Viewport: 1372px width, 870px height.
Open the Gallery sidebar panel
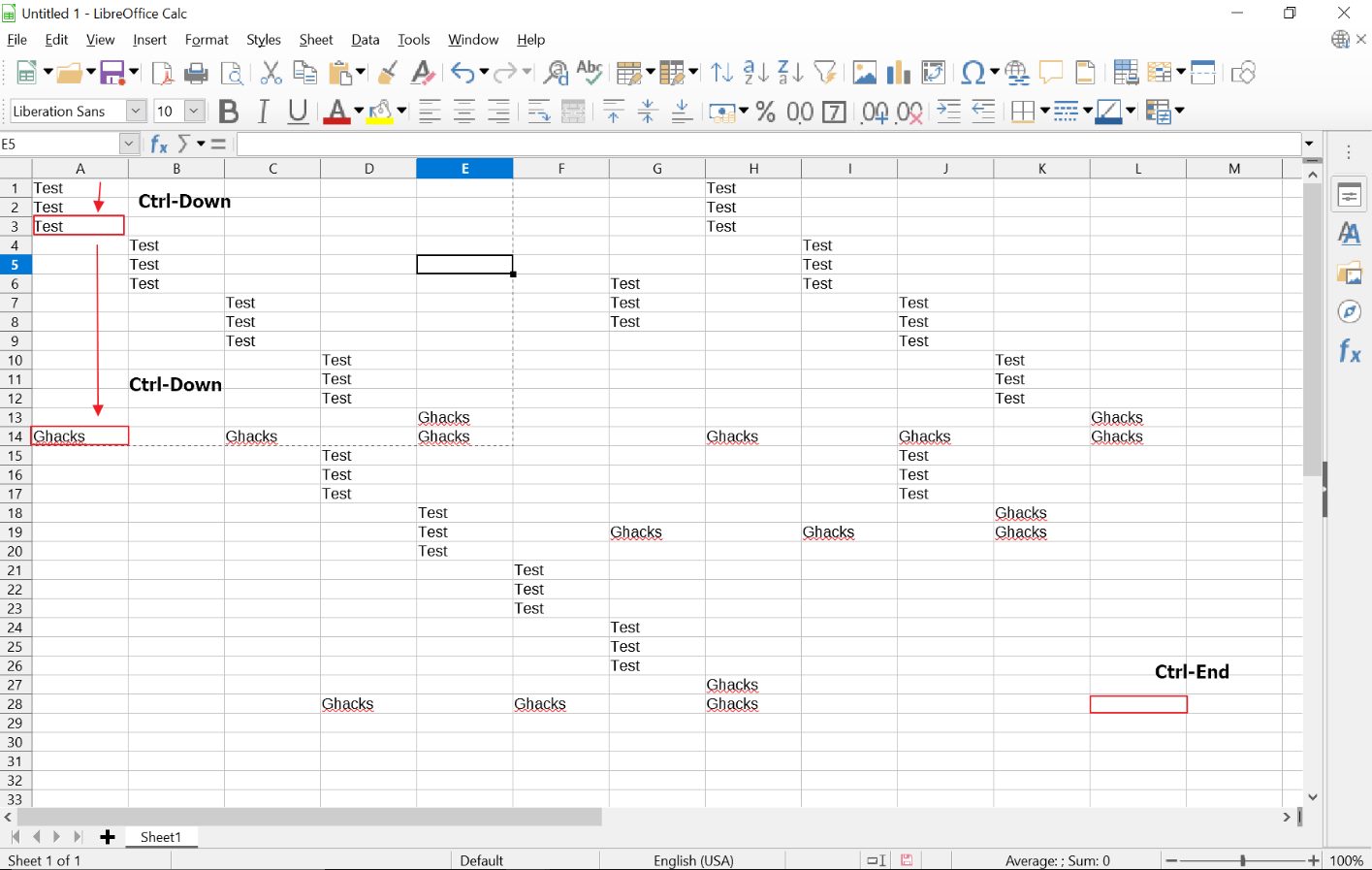(1348, 273)
